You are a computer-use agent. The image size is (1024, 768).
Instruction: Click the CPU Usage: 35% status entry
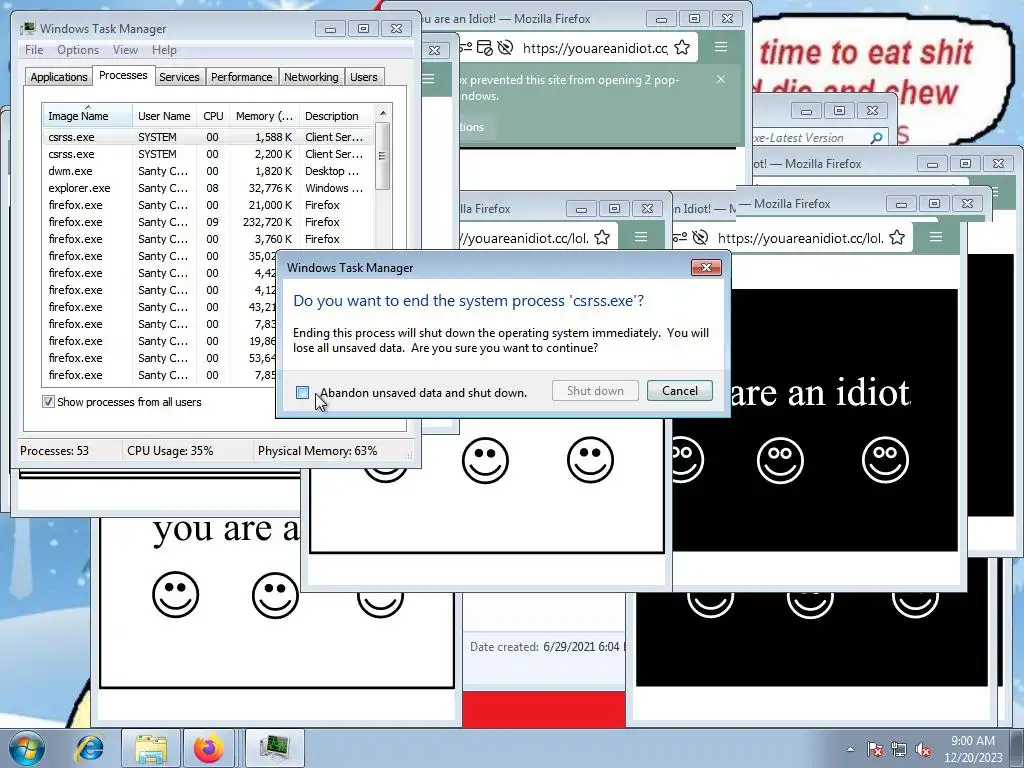170,451
